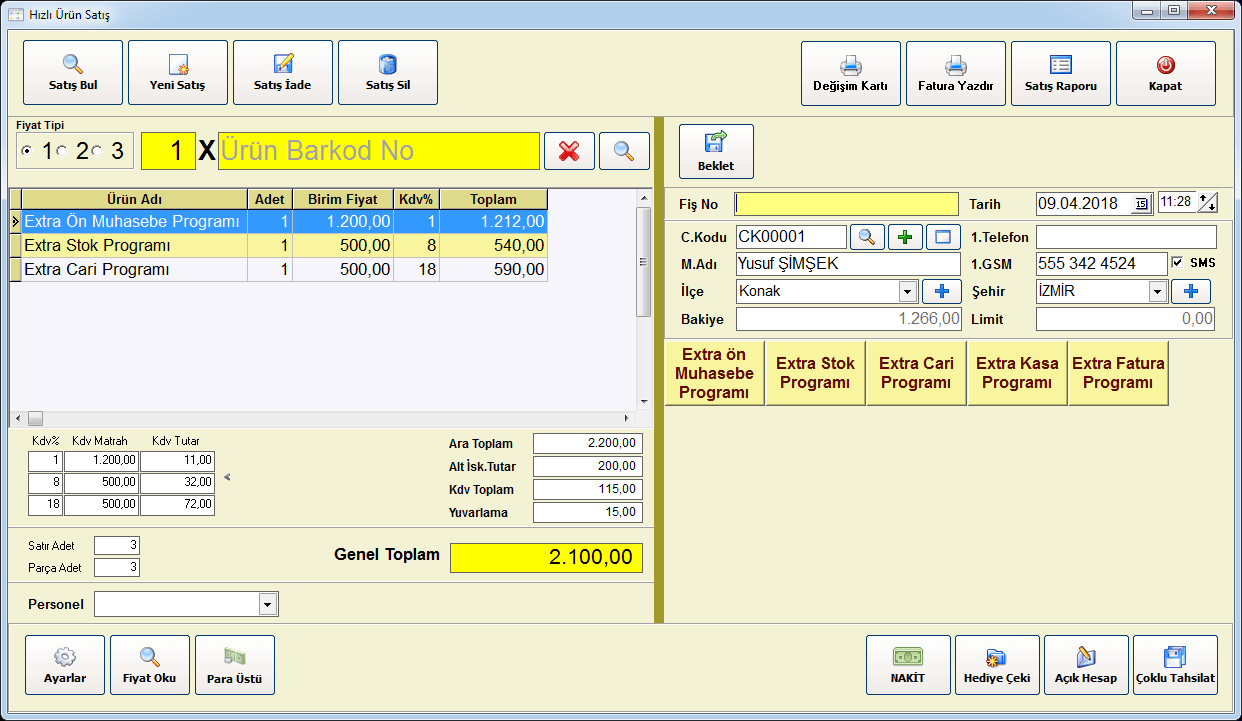Viewport: 1242px width, 721px height.
Task: Click Fatura Yazdır to print invoice
Action: pos(956,73)
